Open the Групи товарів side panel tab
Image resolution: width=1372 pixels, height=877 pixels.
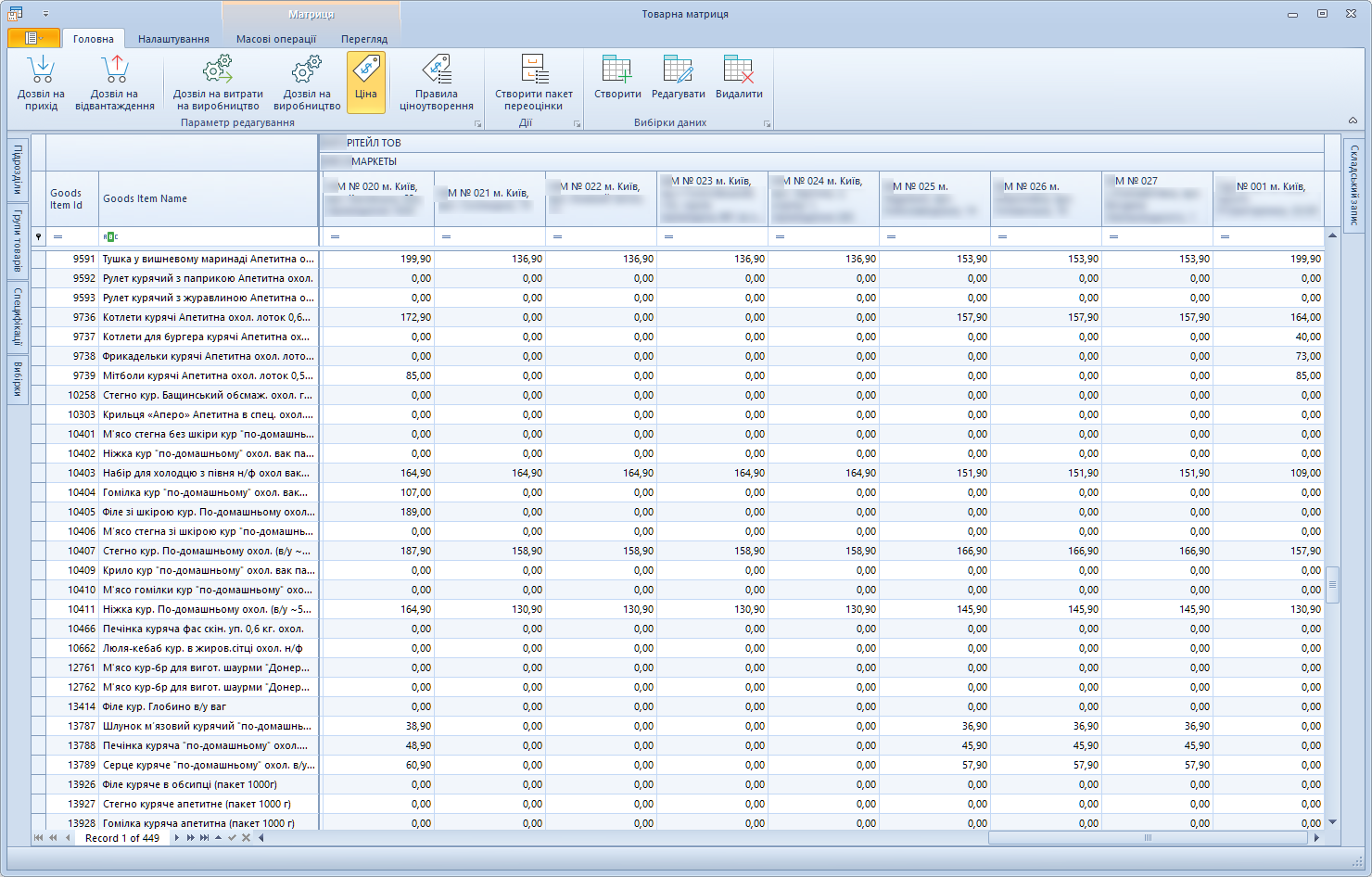(18, 241)
